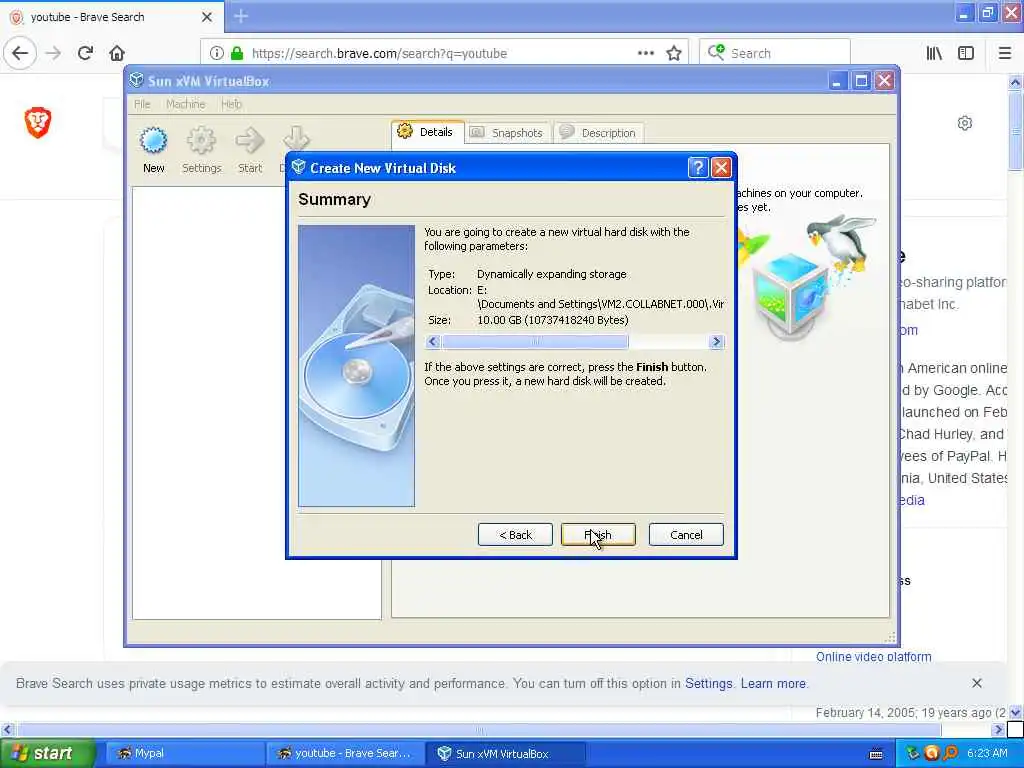Screen dimensions: 1024x768
Task: Open help with the question mark title button
Action: [x=697, y=168]
